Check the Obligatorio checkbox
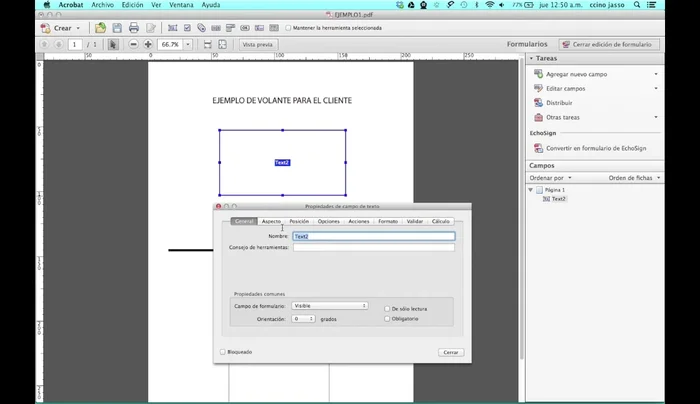The image size is (700, 404). (x=388, y=319)
